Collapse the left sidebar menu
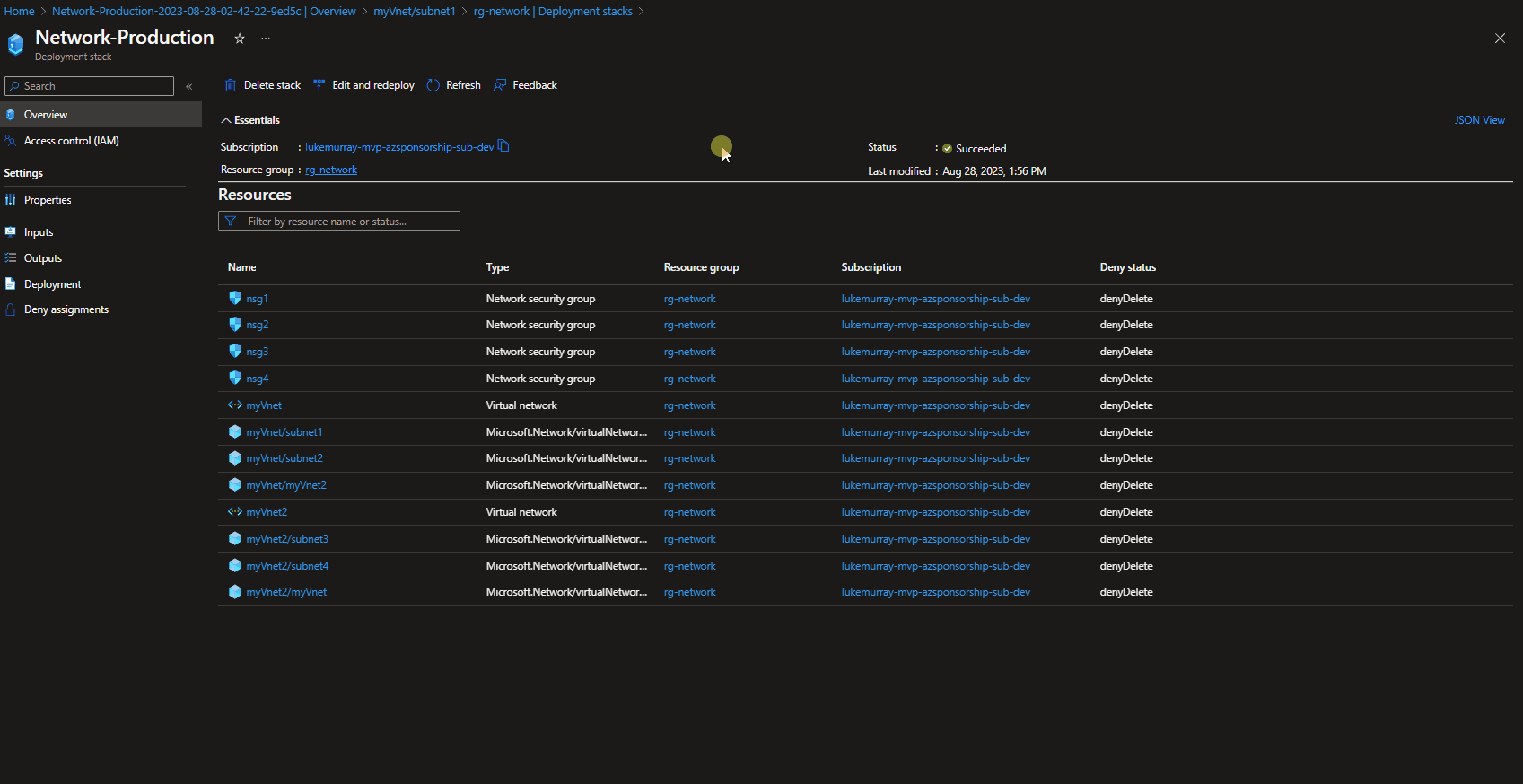The height and width of the screenshot is (784, 1523). (x=189, y=86)
